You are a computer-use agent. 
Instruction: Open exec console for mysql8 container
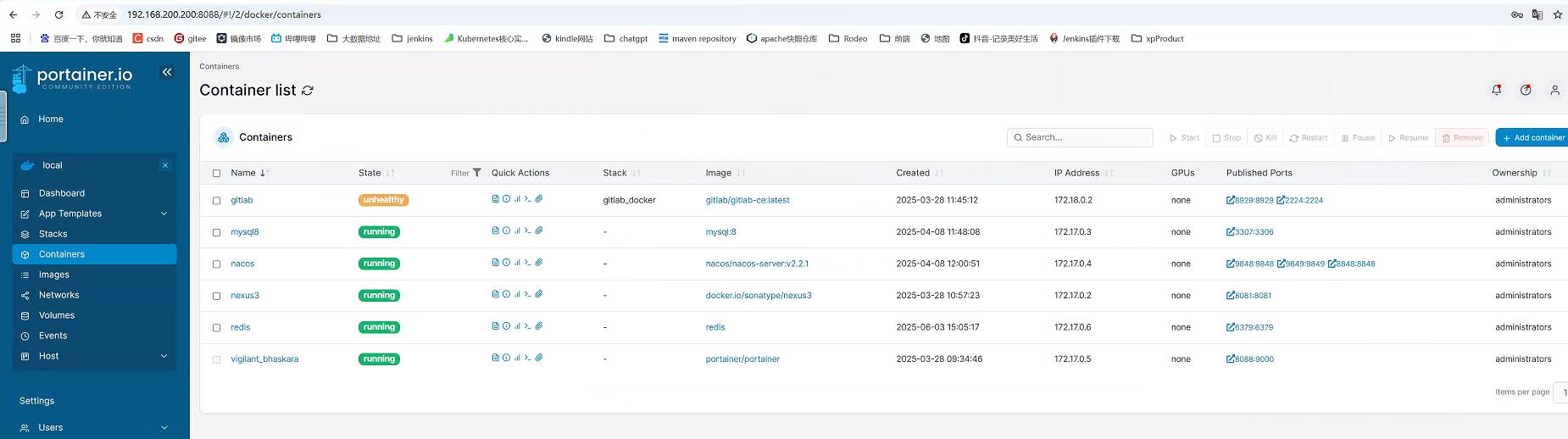[527, 231]
